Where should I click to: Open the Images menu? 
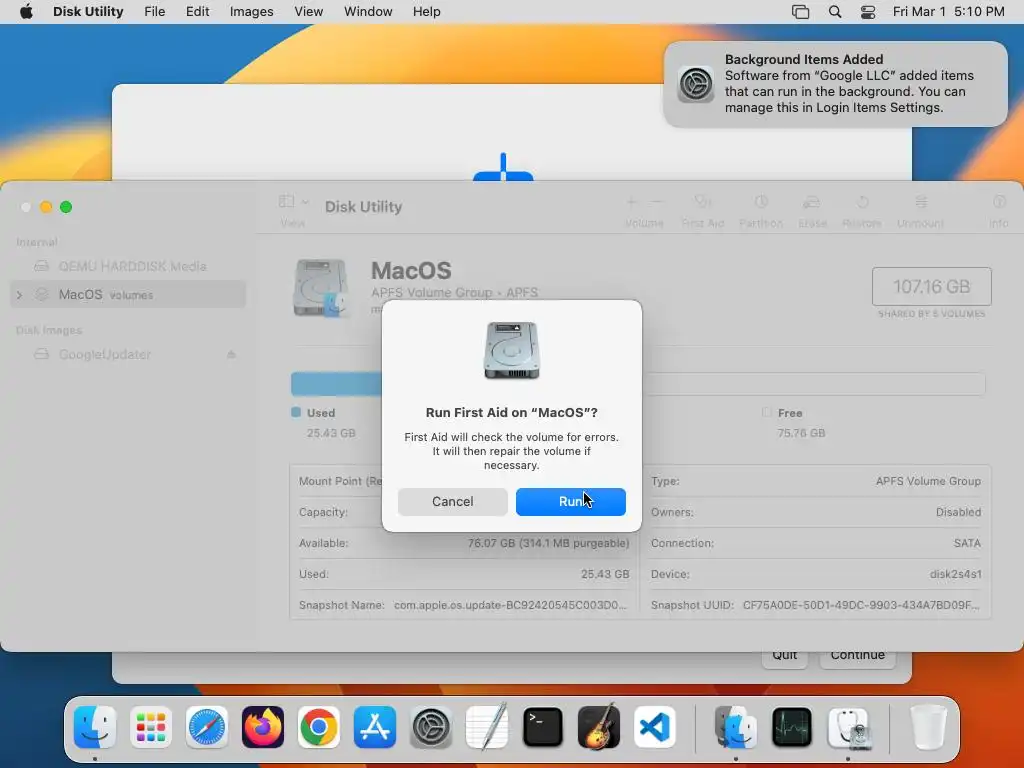(251, 12)
